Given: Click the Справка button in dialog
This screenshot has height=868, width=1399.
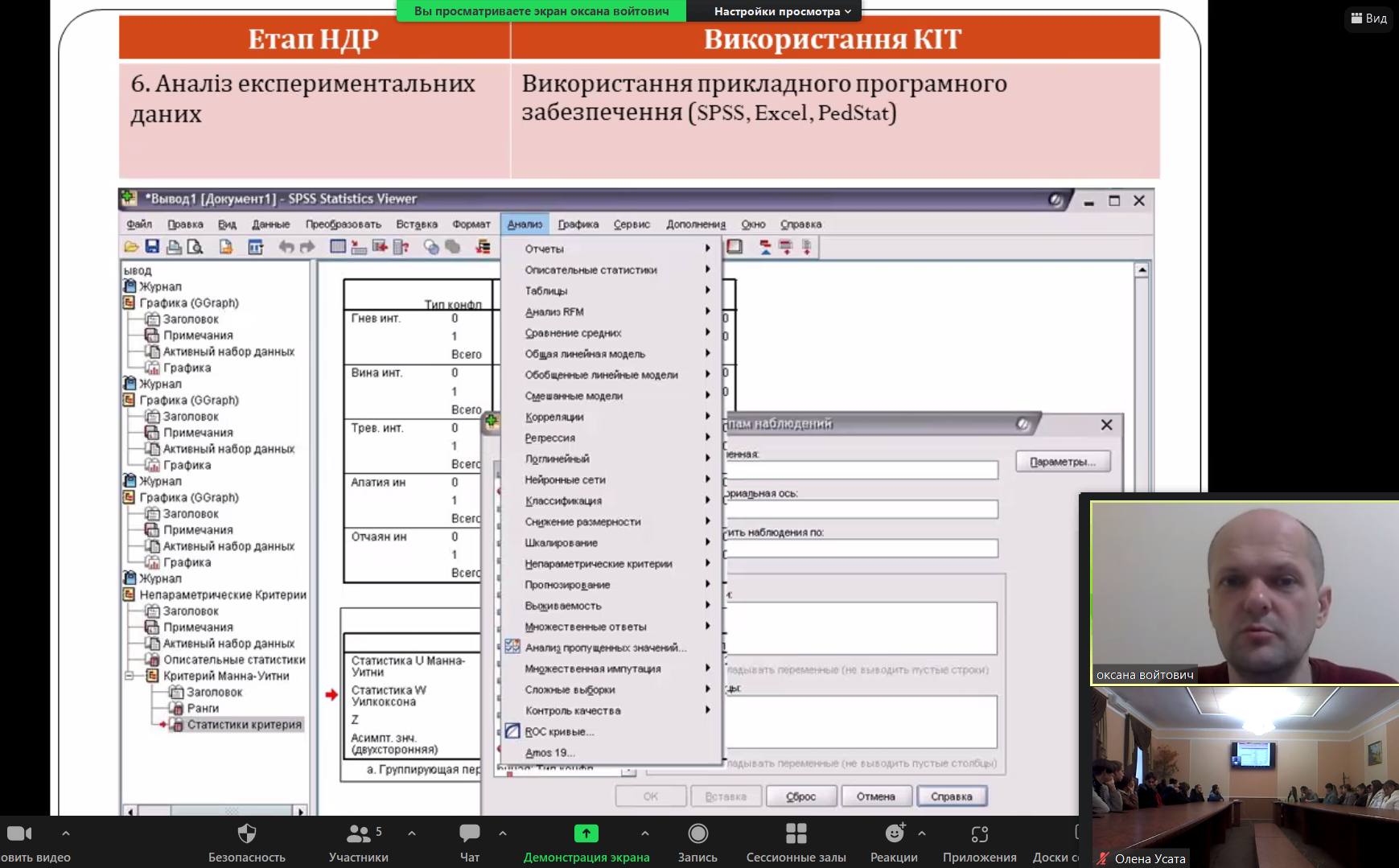Looking at the screenshot, I should [x=952, y=796].
